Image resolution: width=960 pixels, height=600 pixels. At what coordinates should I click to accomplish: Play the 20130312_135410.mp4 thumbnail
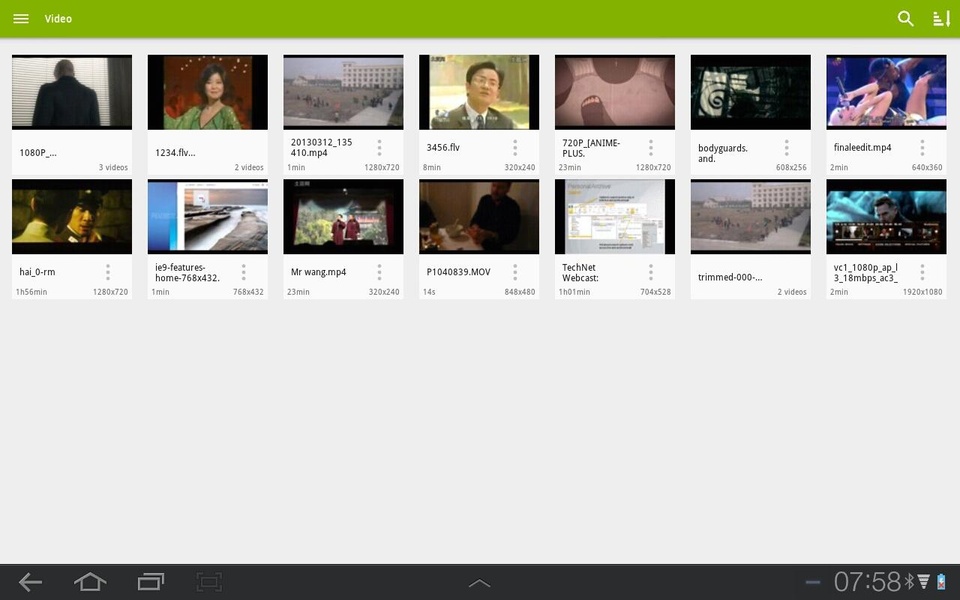(343, 92)
